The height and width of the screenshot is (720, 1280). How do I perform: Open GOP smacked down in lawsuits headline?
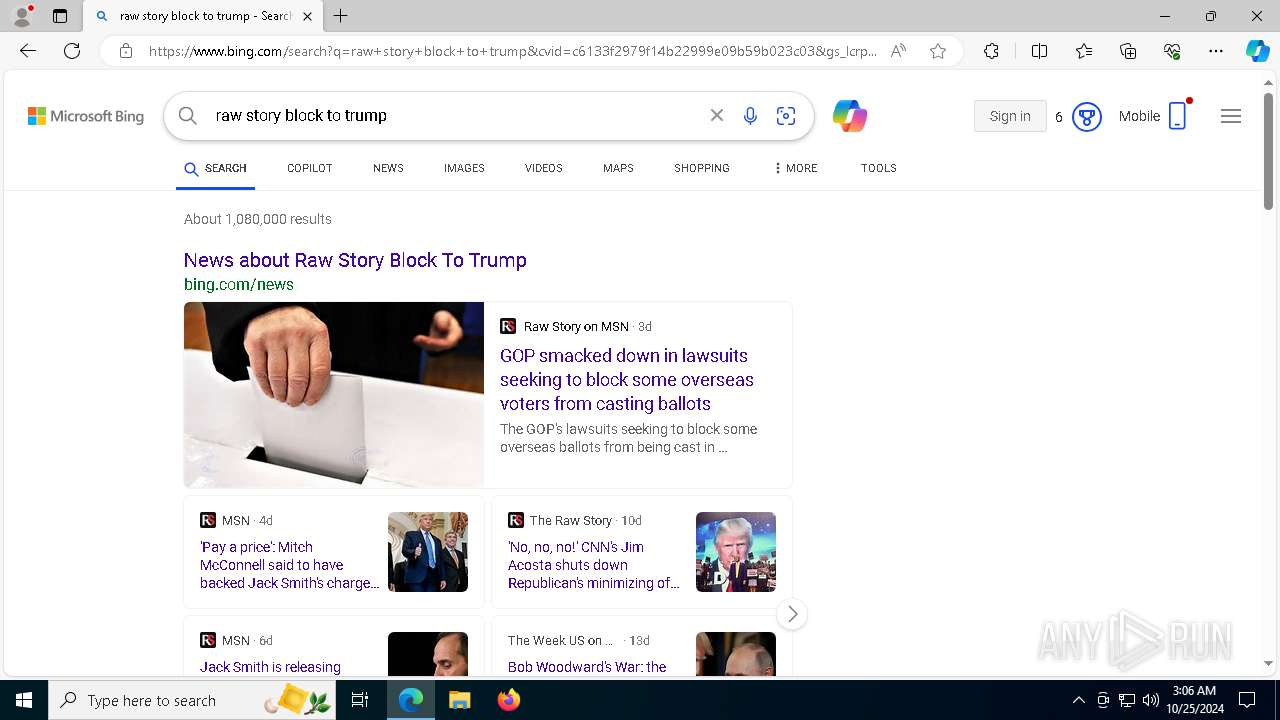click(627, 380)
